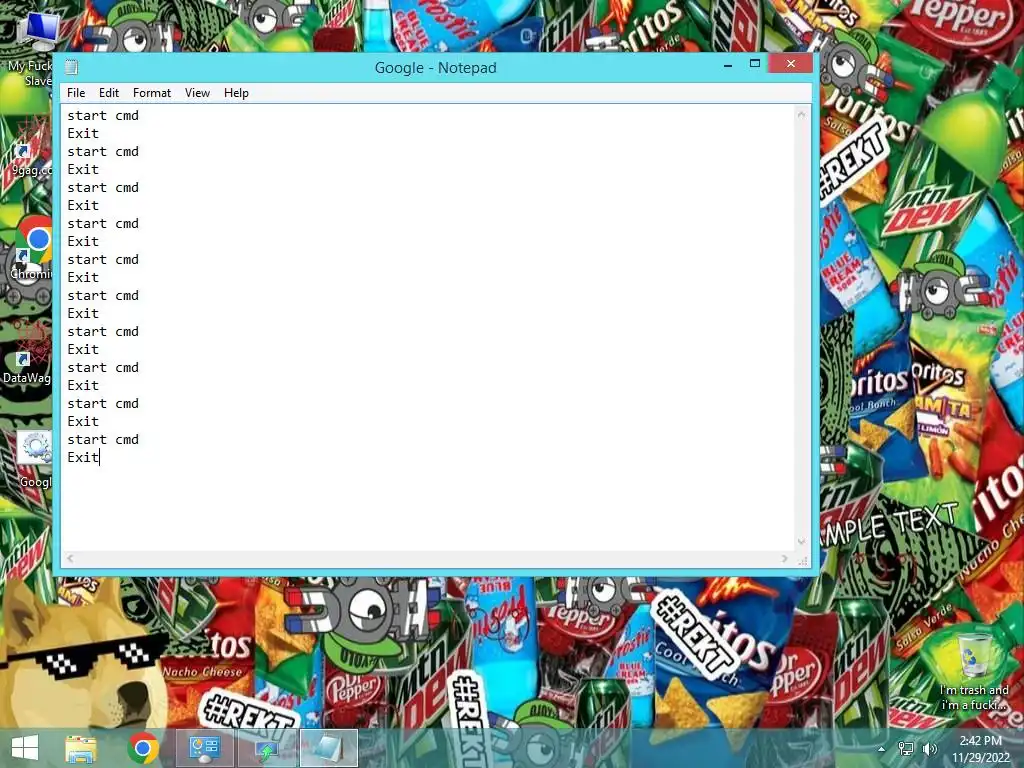This screenshot has height=768, width=1024.
Task: Open the File menu in Notepad
Action: tap(76, 93)
